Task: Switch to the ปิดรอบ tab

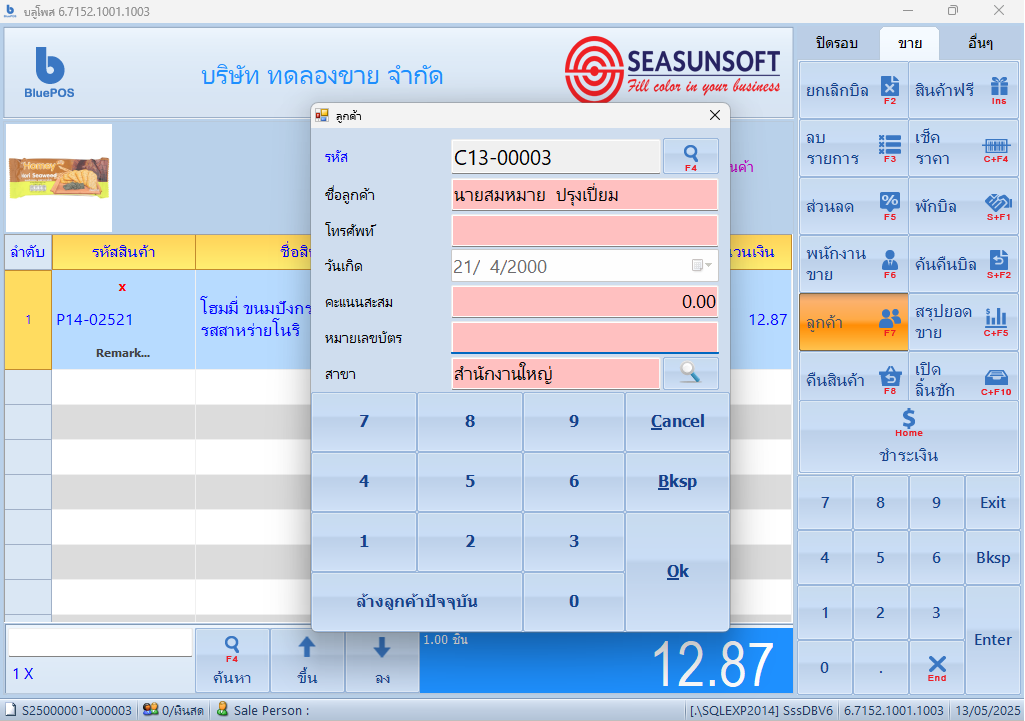Action: point(836,43)
